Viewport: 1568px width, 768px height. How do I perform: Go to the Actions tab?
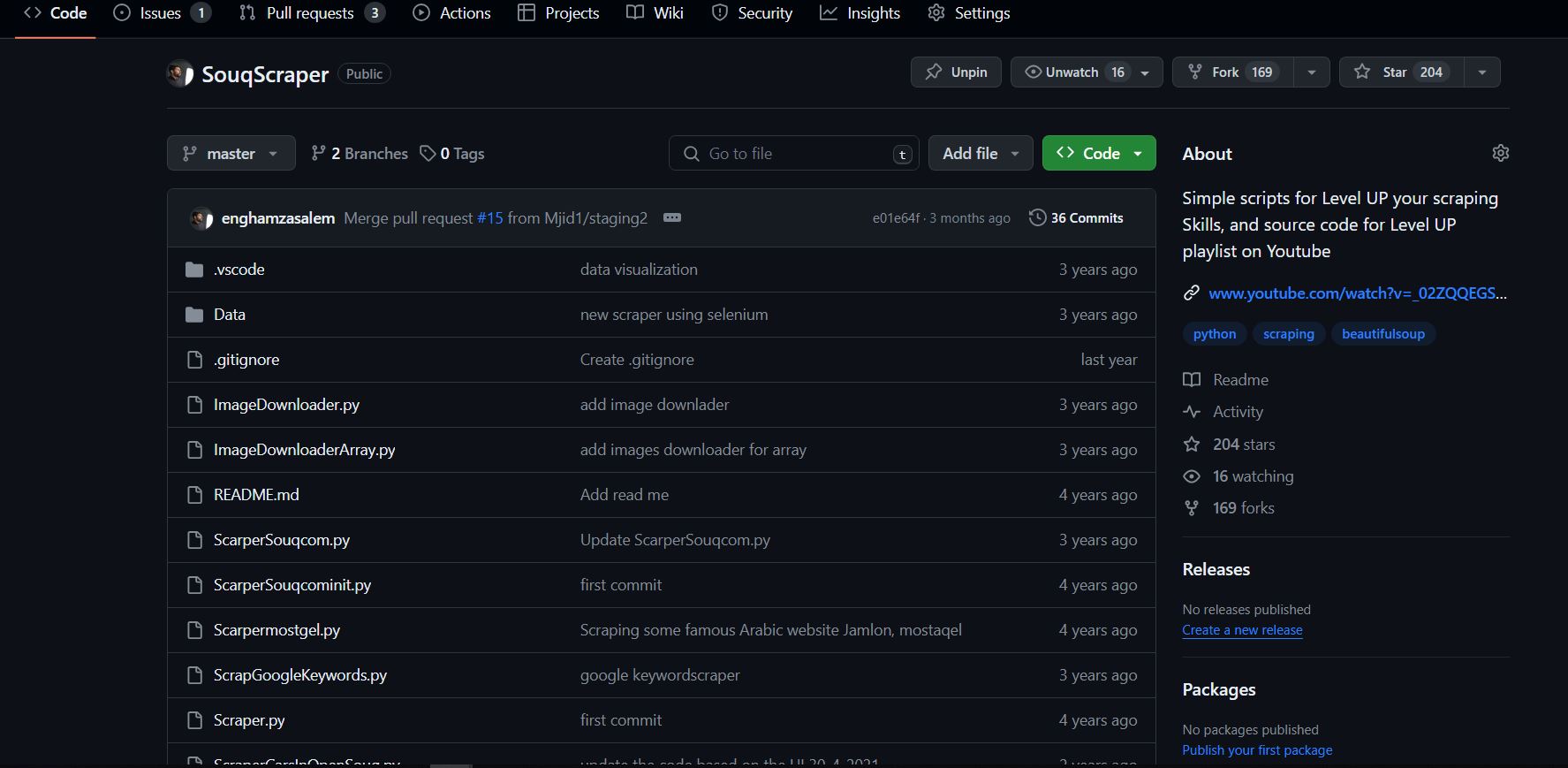(452, 13)
